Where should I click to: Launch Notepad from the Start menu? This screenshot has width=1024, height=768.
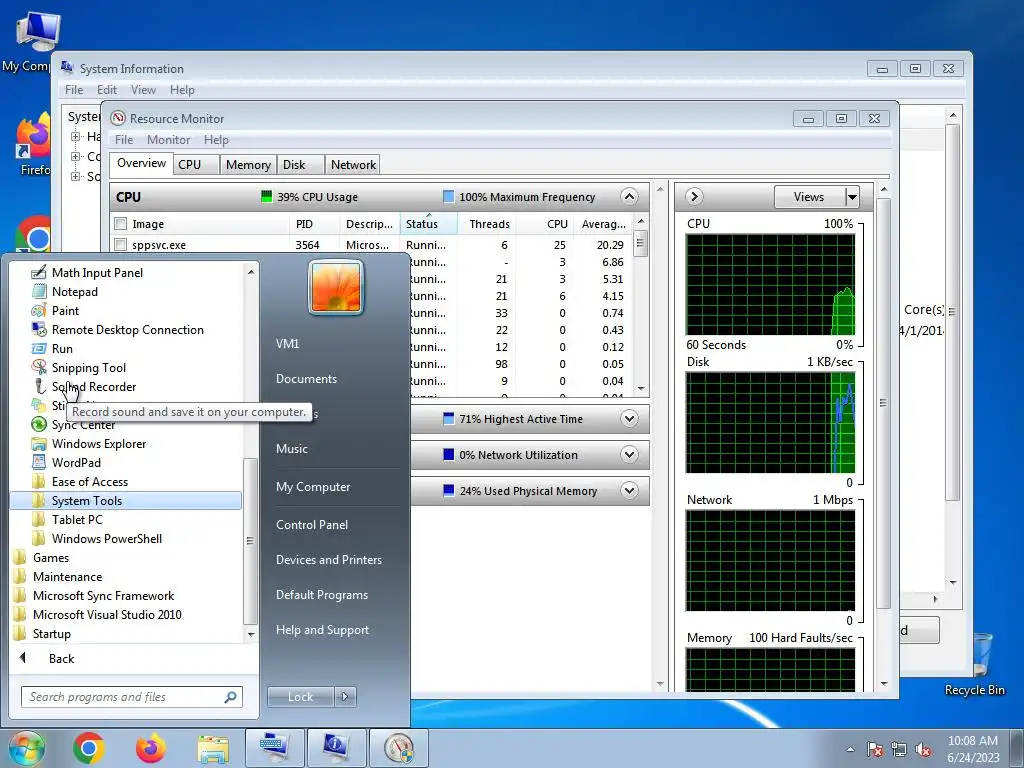(74, 291)
